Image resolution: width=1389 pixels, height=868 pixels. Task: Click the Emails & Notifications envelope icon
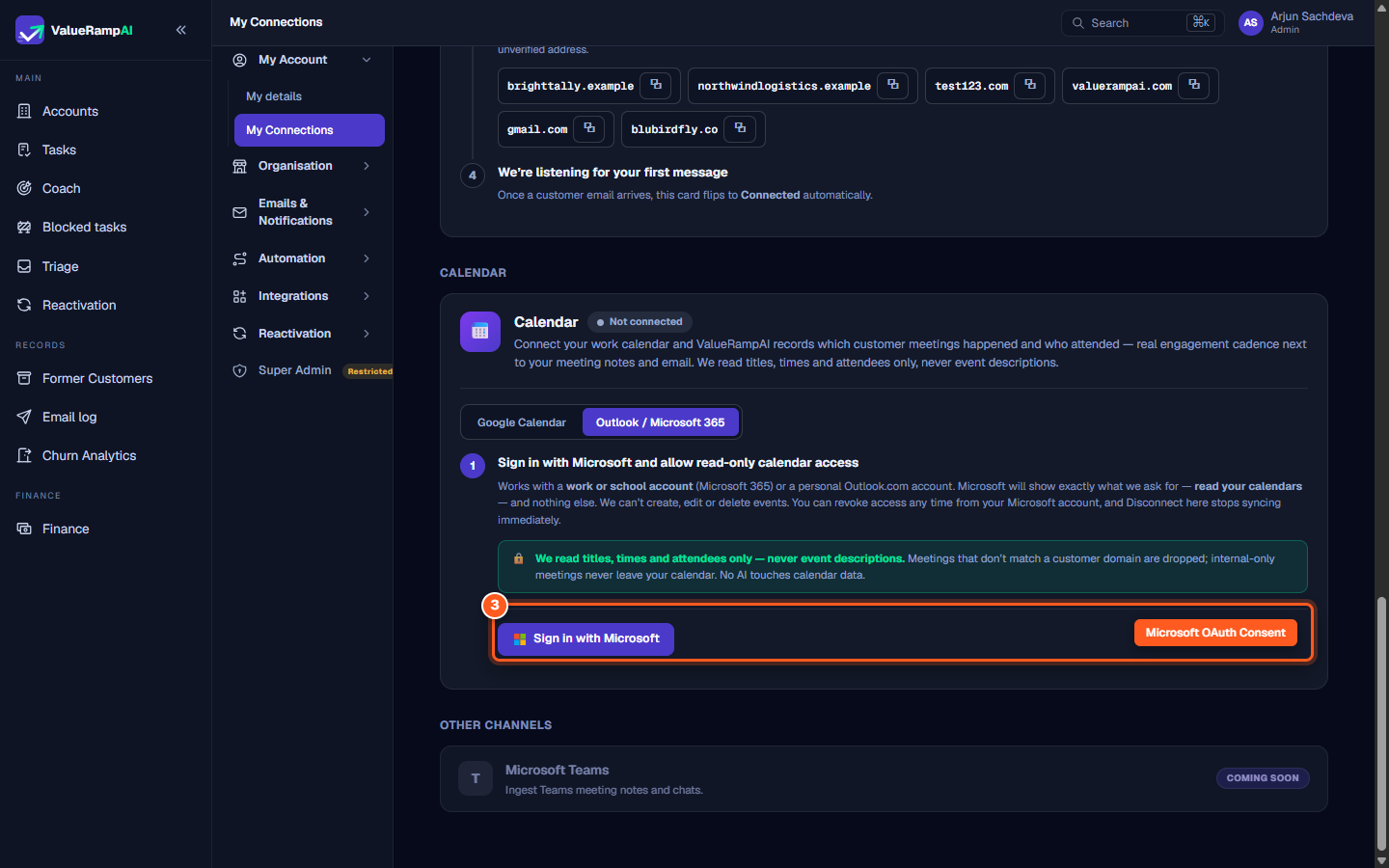239,212
